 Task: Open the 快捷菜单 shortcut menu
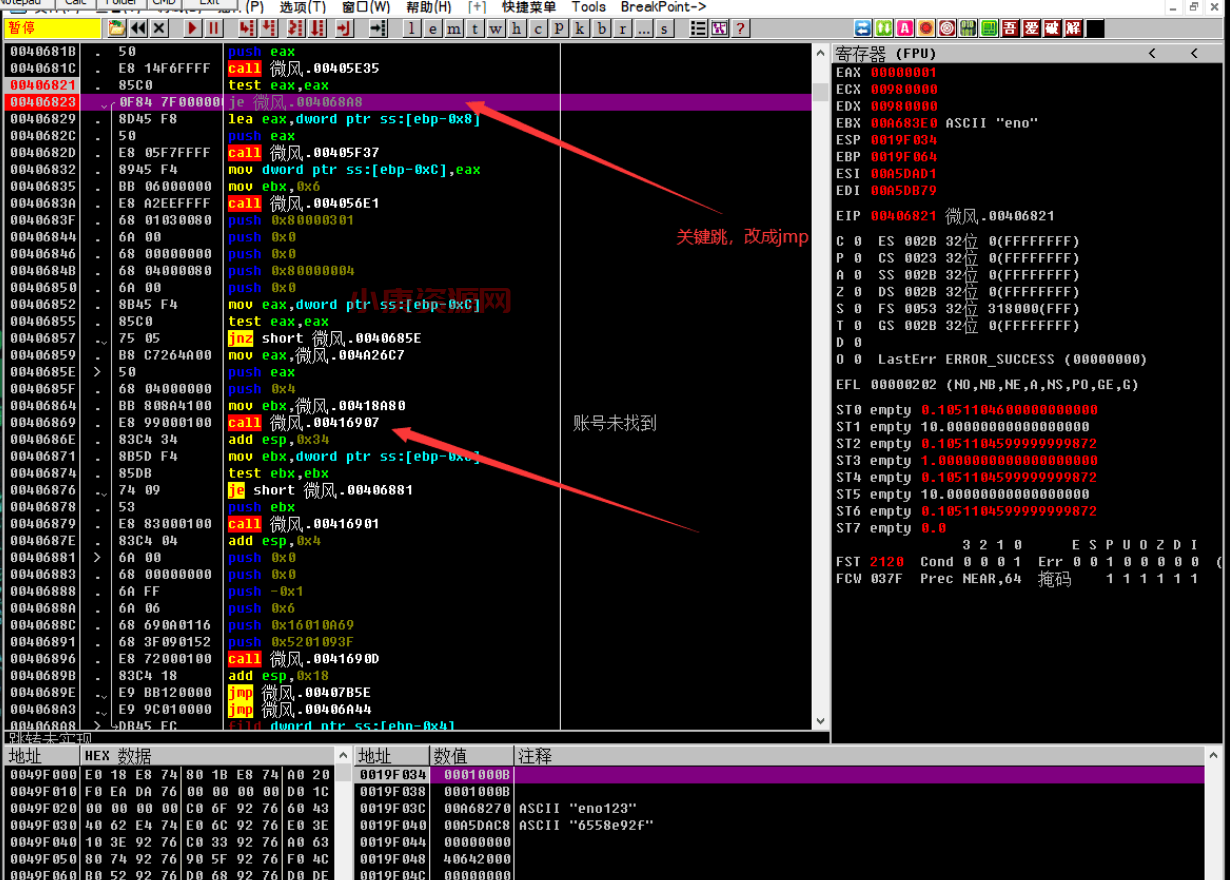tap(529, 7)
